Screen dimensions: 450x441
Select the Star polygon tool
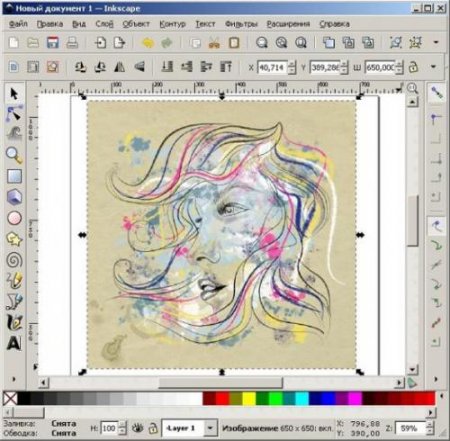point(14,239)
